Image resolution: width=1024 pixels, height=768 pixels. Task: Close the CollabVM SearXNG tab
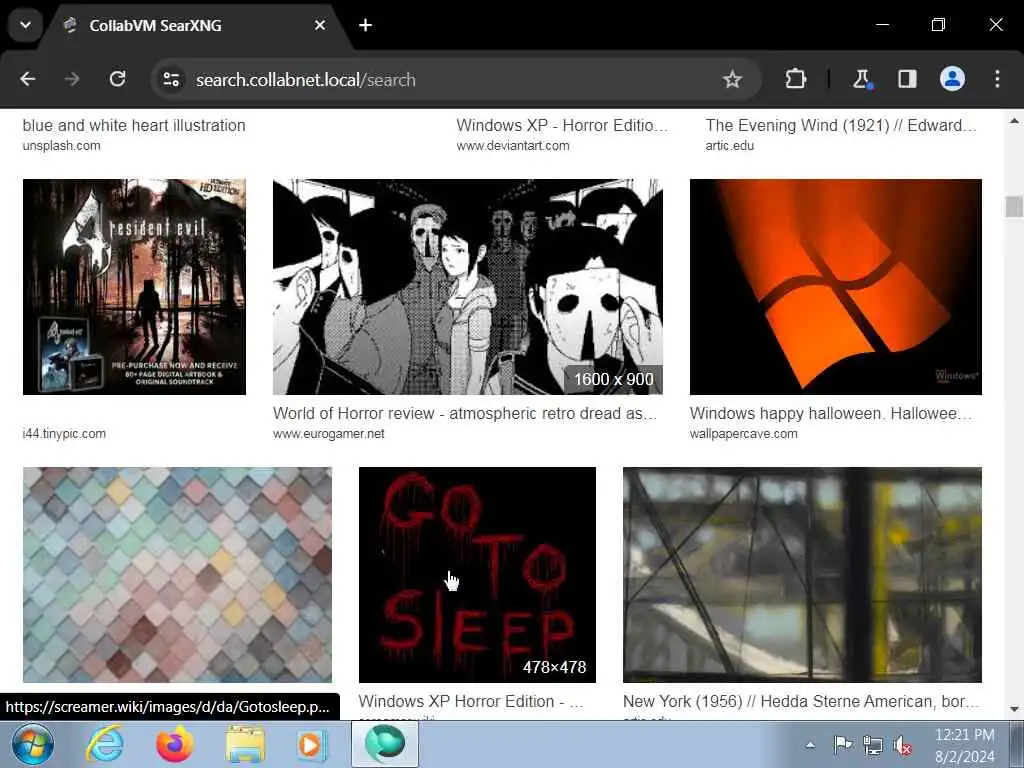[320, 25]
